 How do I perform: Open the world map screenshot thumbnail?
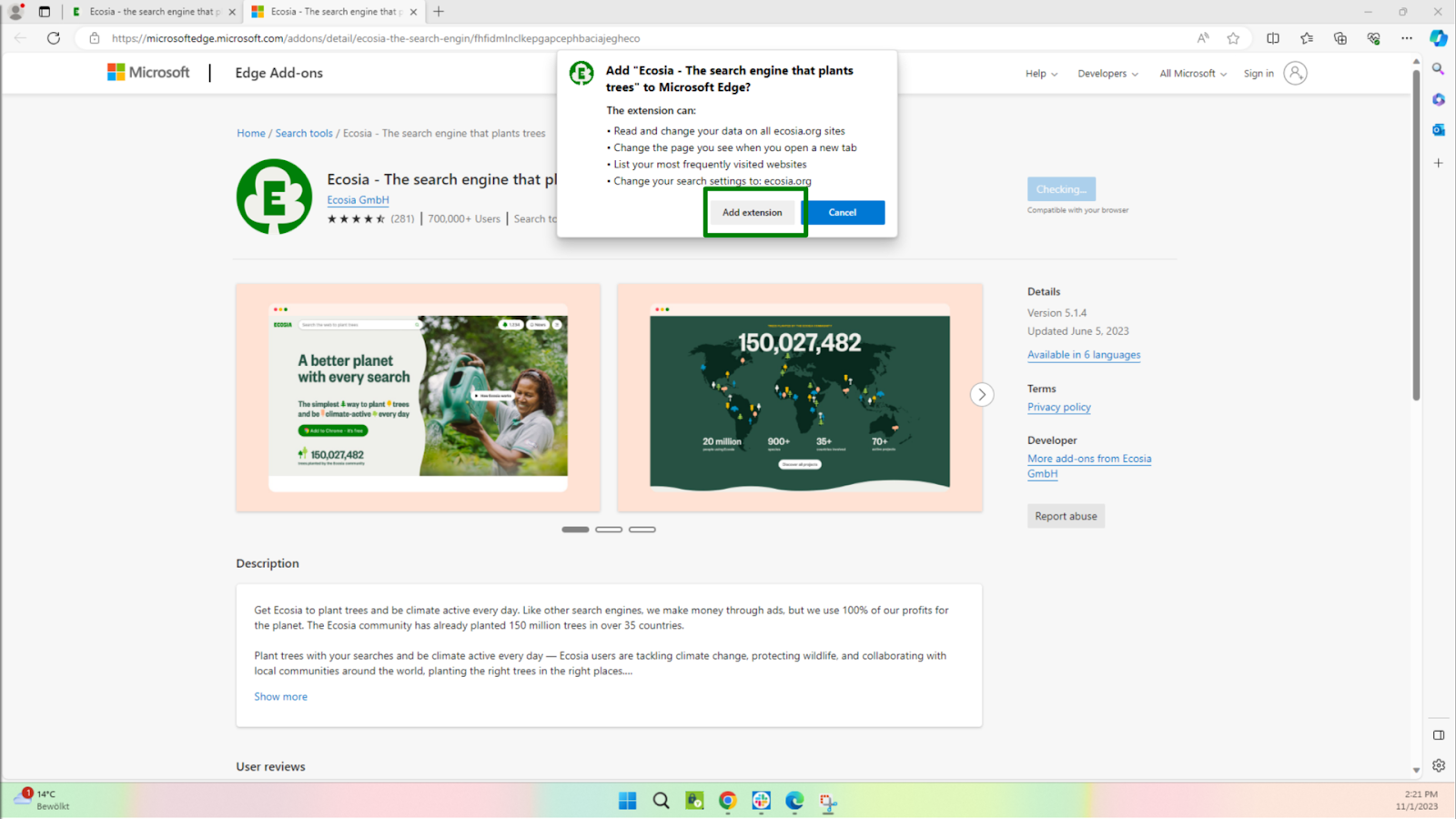(800, 397)
